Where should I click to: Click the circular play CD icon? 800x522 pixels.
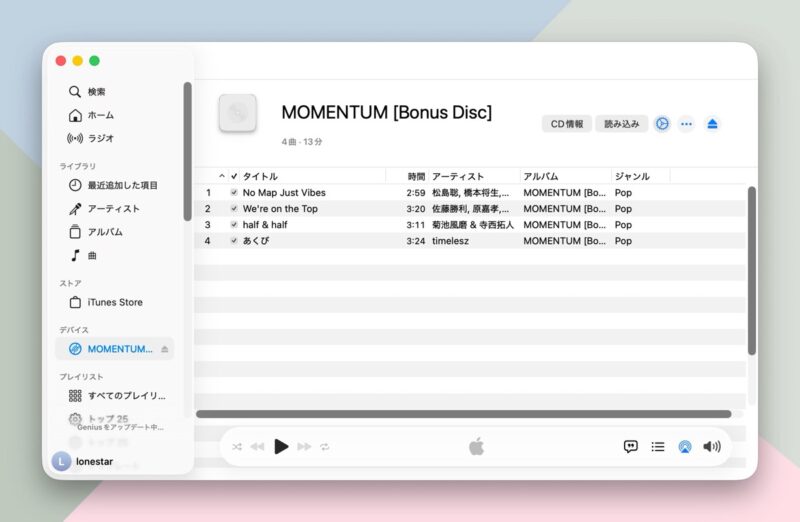(x=662, y=124)
